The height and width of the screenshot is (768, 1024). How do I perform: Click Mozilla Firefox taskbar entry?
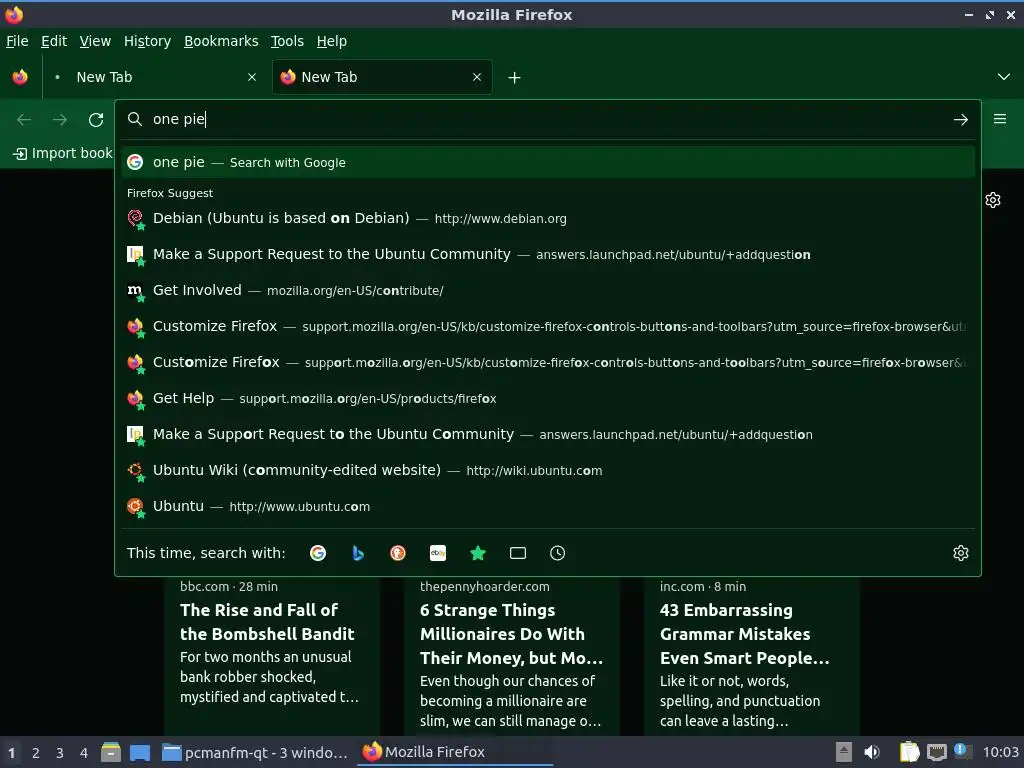coord(455,752)
